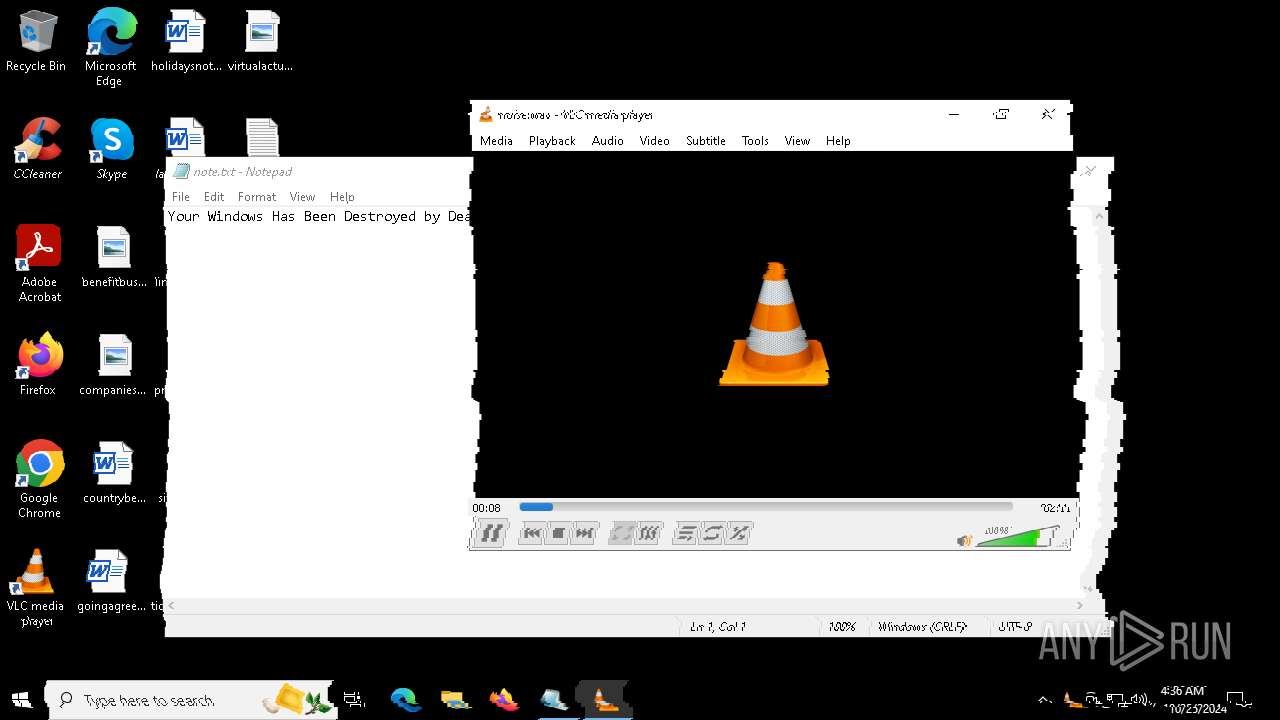This screenshot has width=1280, height=720.
Task: Click Notepad scroll up arrow
Action: tap(1100, 216)
